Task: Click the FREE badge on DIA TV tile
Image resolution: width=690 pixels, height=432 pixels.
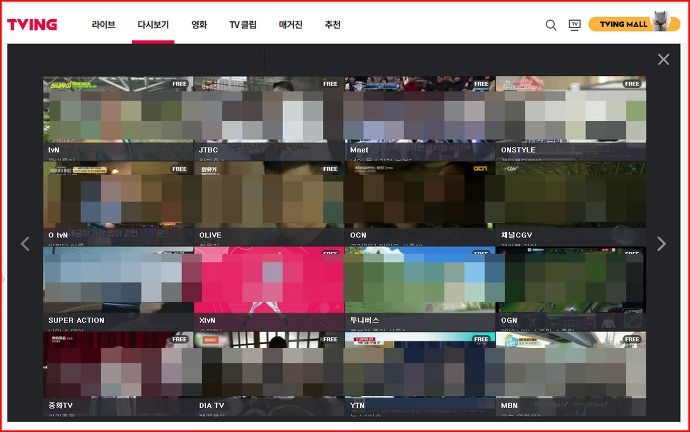Action: point(330,339)
